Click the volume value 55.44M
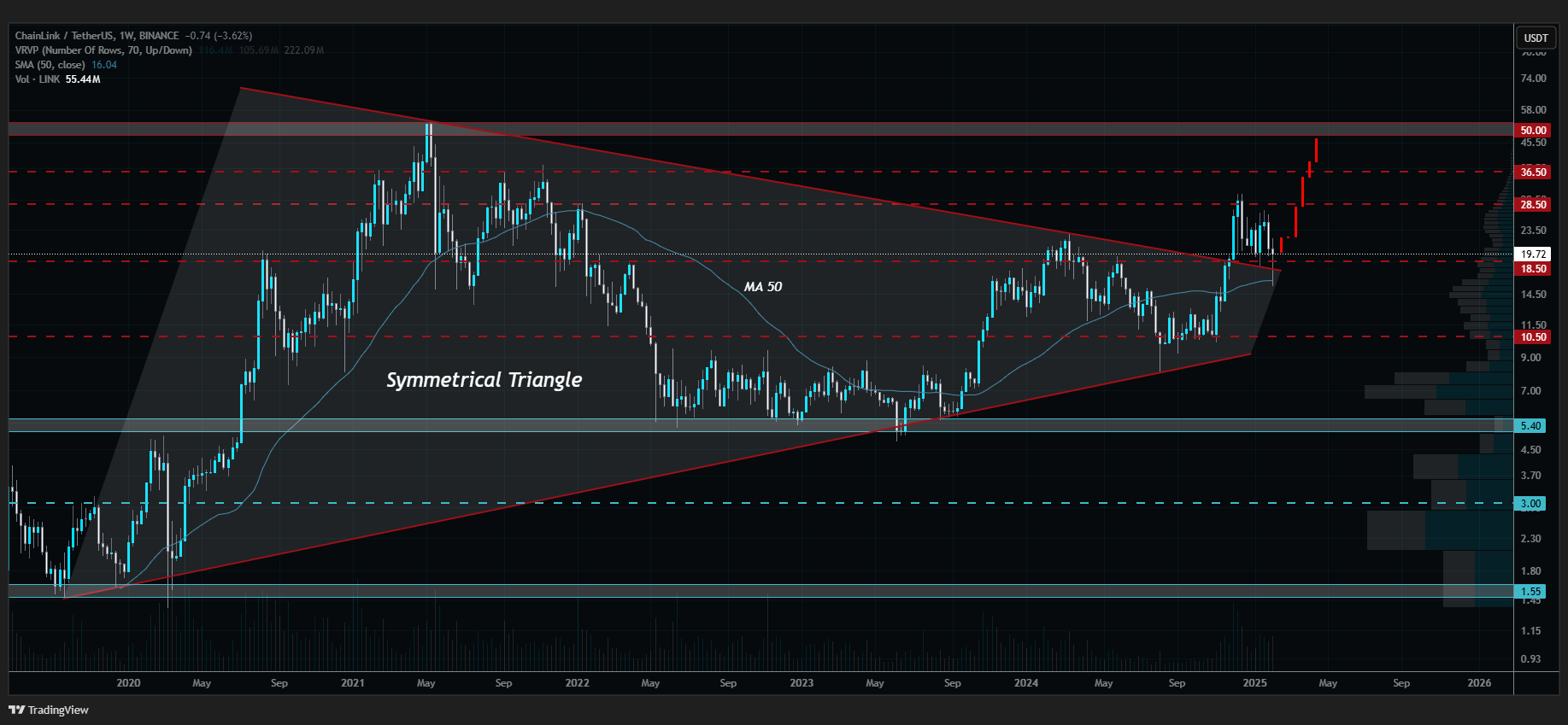Image resolution: width=1568 pixels, height=725 pixels. click(83, 79)
